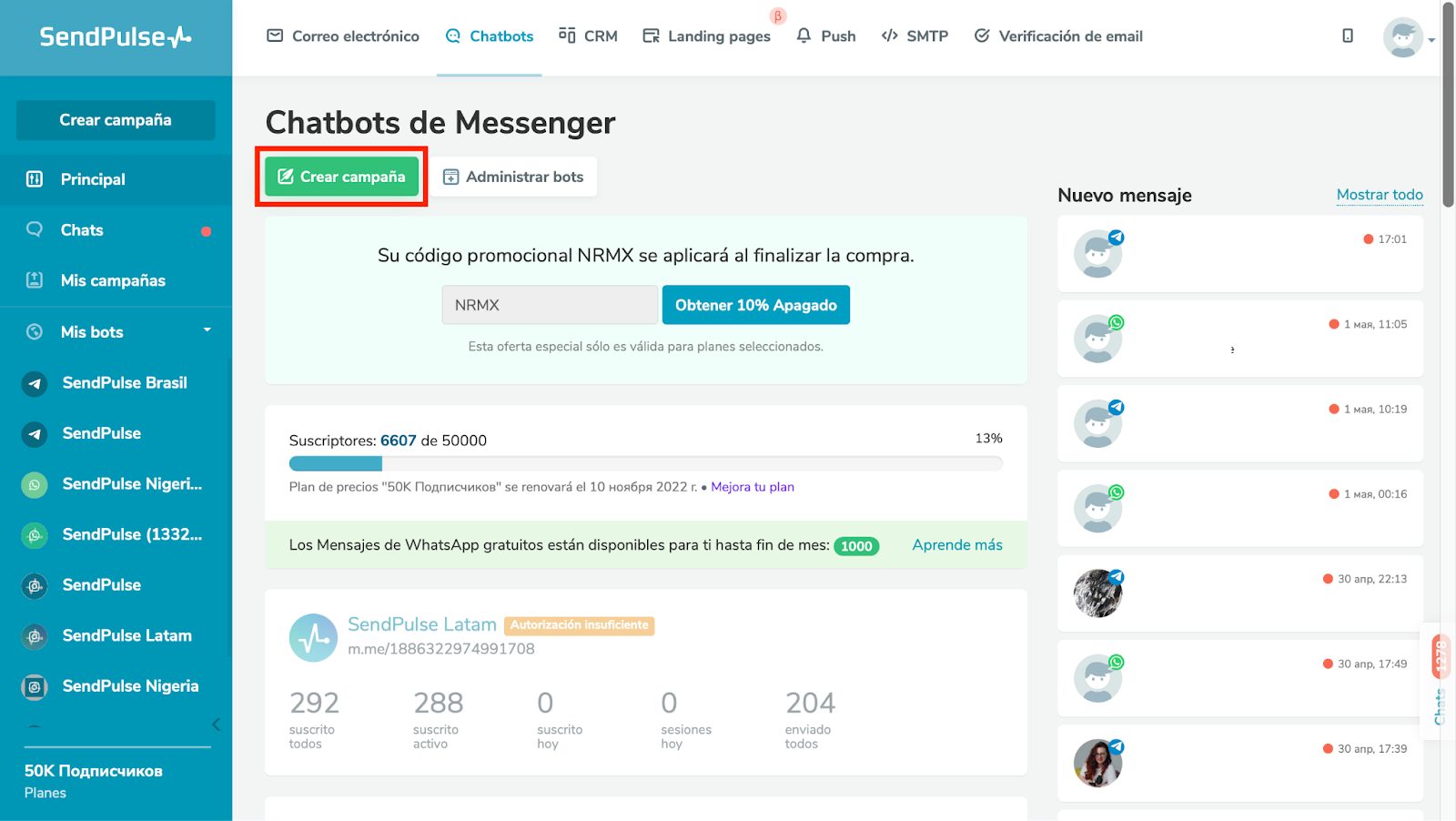Click the SendPulse Latam bot avatar
Viewport: 1456px width, 821px height.
pos(313,637)
